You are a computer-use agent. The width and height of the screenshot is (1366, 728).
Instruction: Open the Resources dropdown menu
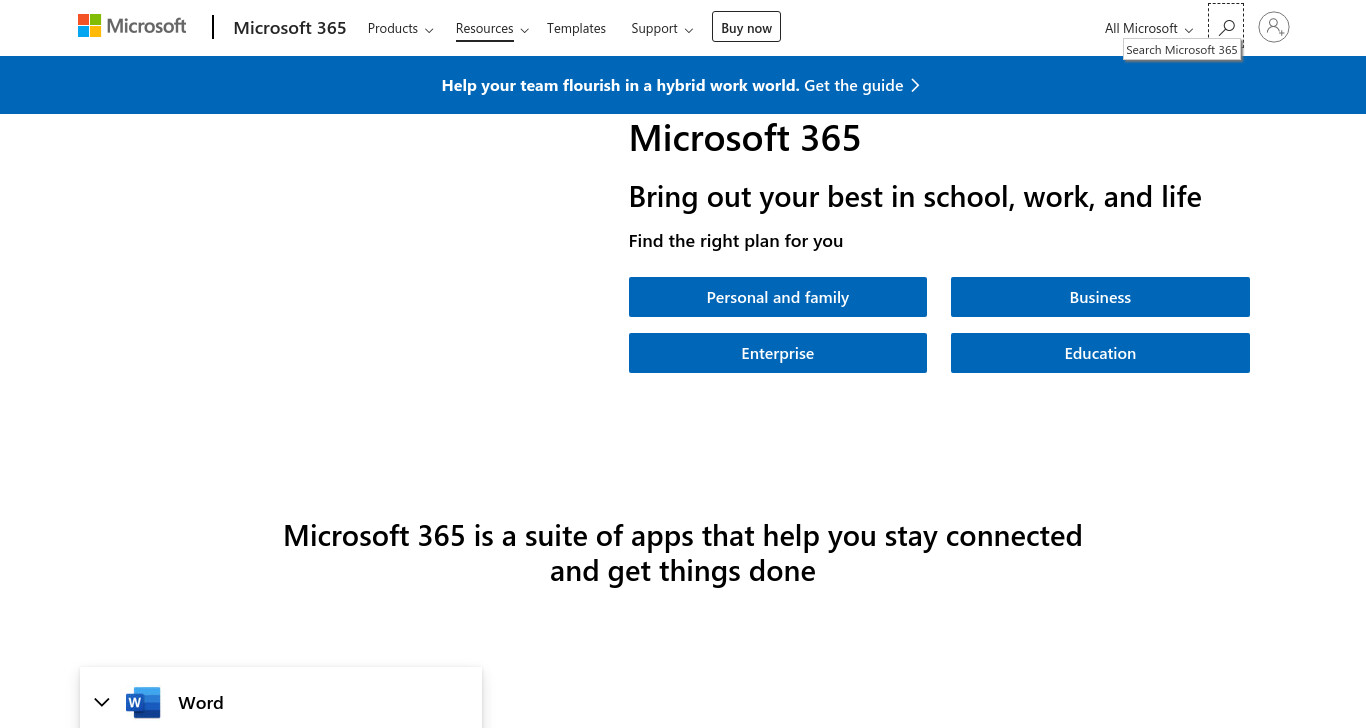(492, 28)
